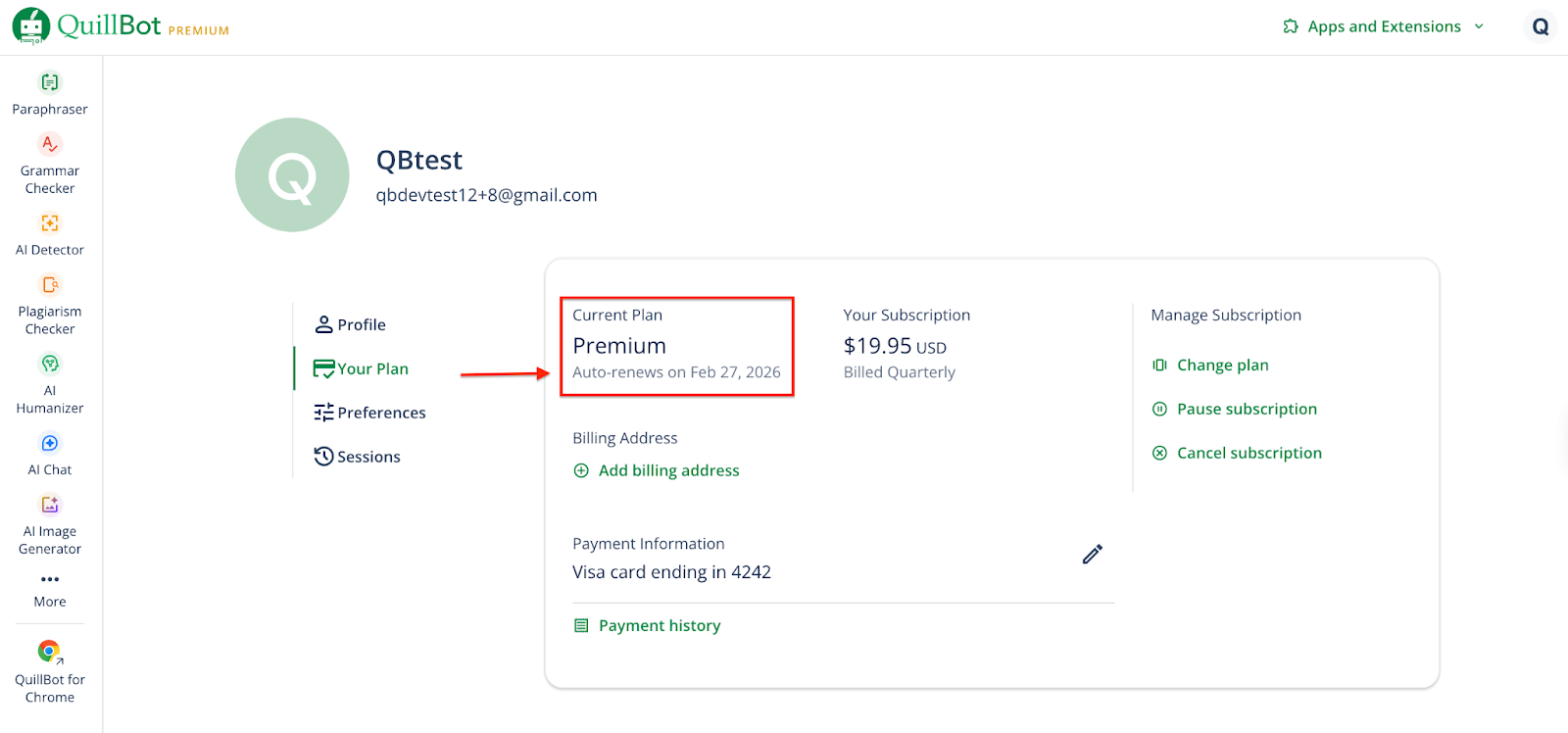The image size is (1568, 733).
Task: Go to the Preferences tab
Action: (370, 413)
